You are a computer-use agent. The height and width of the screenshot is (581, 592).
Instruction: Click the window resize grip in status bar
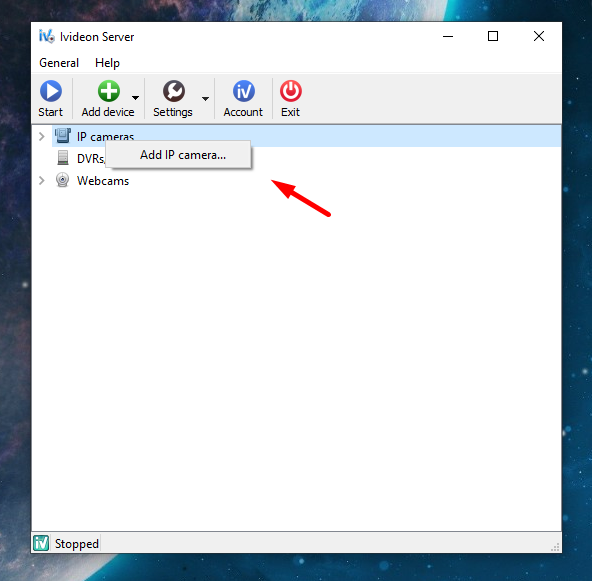click(555, 547)
